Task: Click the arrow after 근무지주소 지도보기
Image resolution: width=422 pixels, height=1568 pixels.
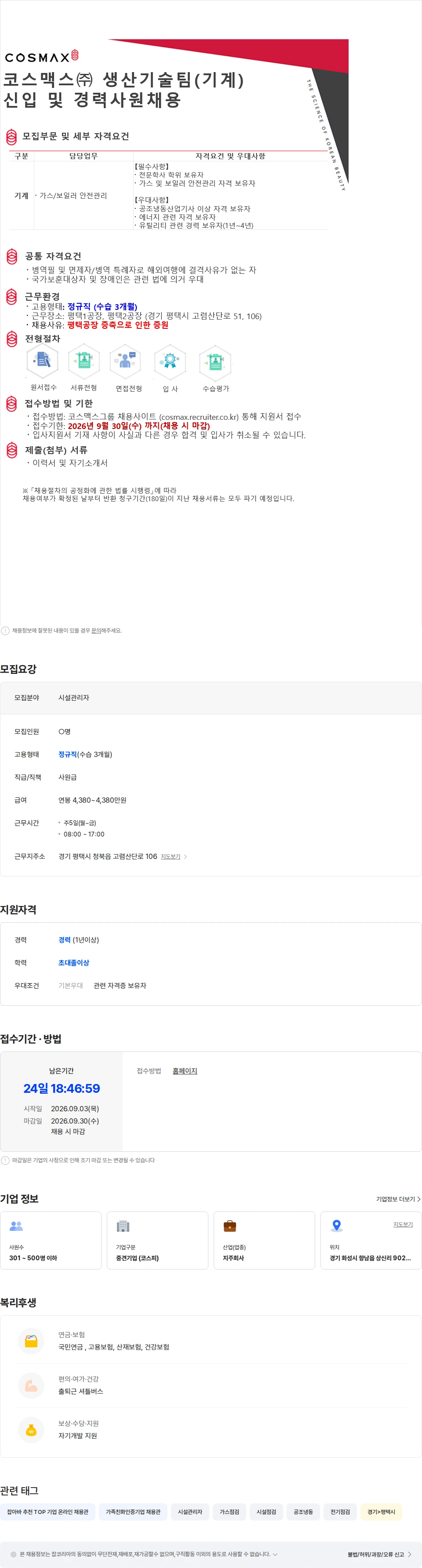Action: coord(185,856)
